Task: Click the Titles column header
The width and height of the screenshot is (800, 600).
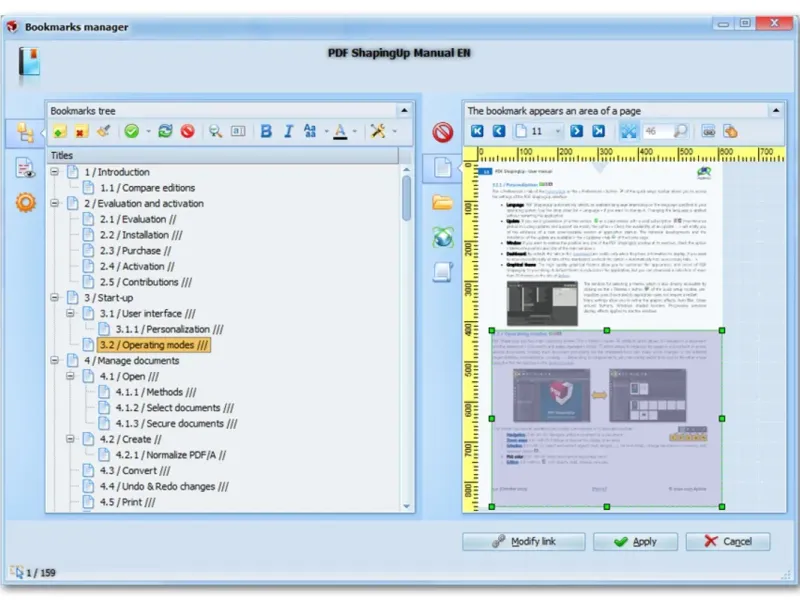Action: pyautogui.click(x=223, y=155)
